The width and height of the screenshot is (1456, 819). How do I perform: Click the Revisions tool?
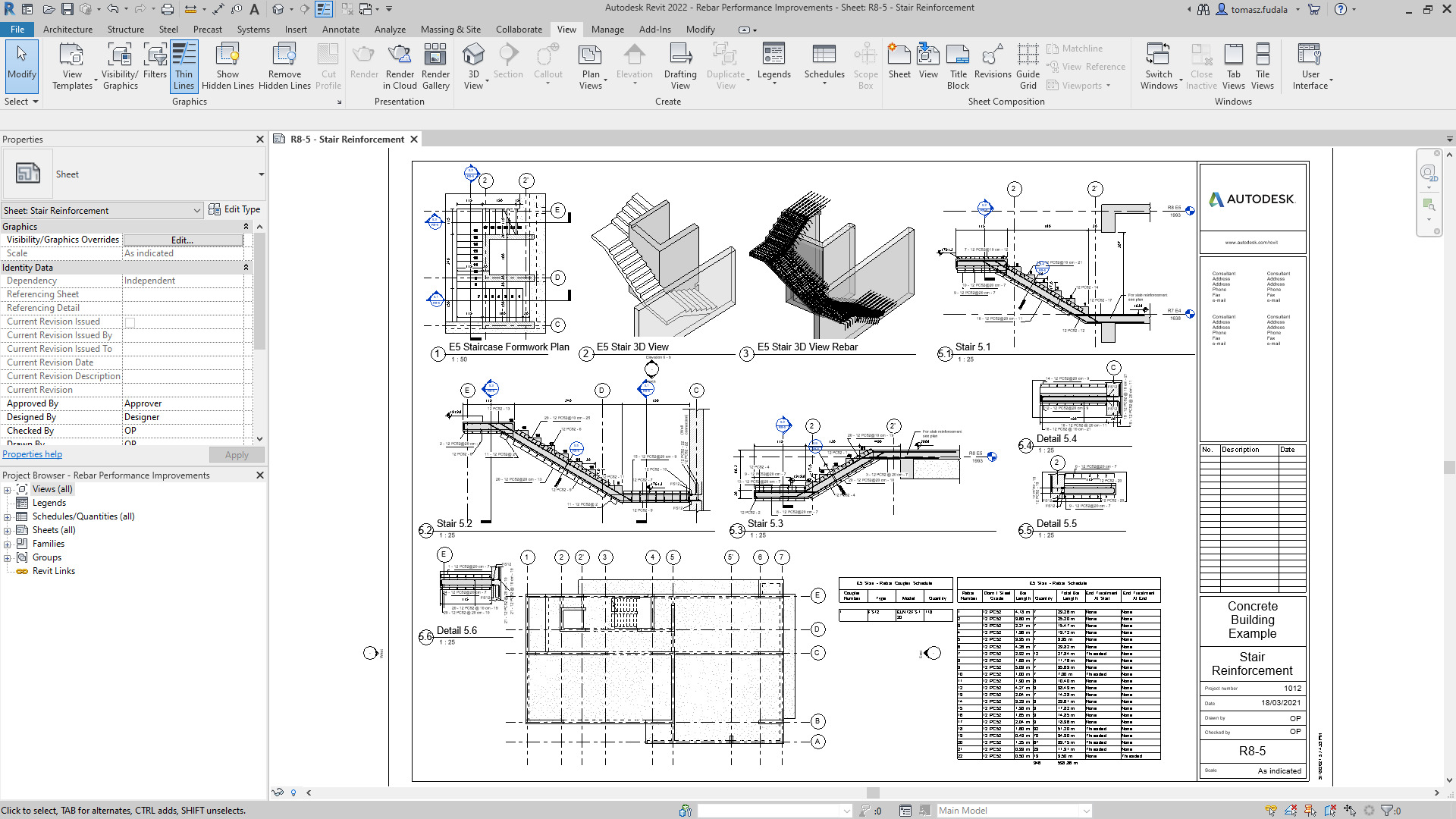click(993, 61)
